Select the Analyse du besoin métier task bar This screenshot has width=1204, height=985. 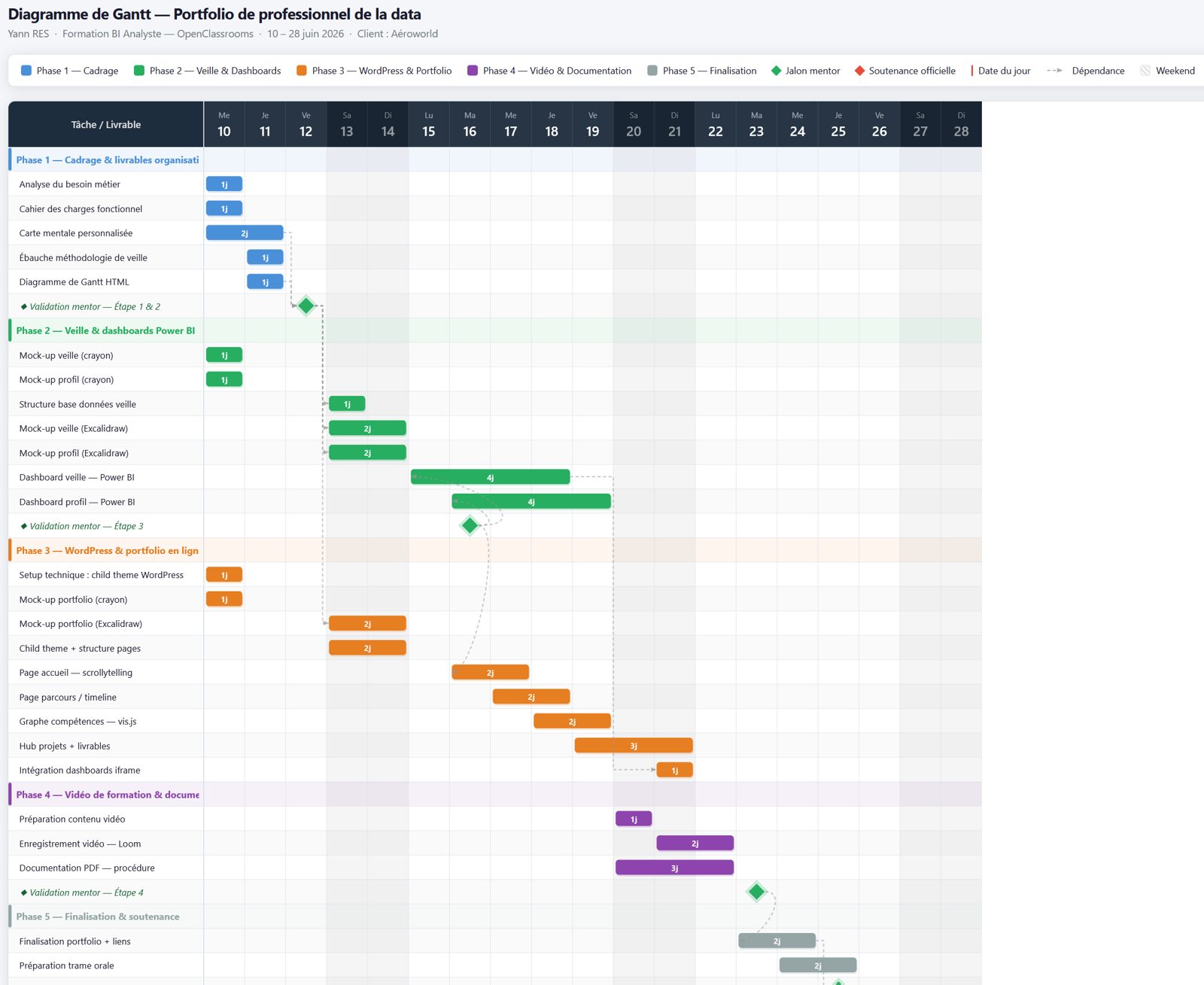[224, 184]
